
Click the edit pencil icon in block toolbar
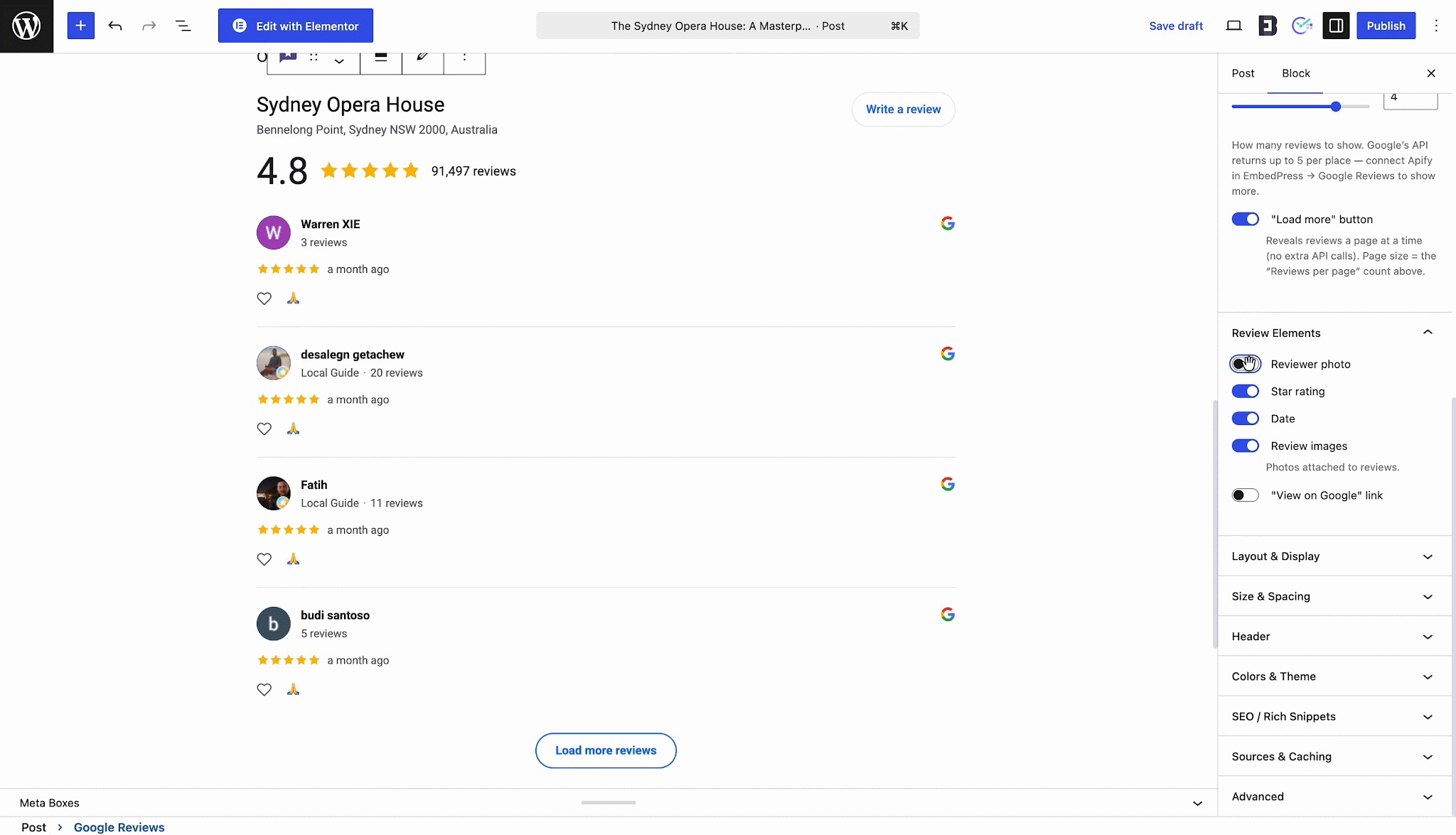pyautogui.click(x=422, y=58)
